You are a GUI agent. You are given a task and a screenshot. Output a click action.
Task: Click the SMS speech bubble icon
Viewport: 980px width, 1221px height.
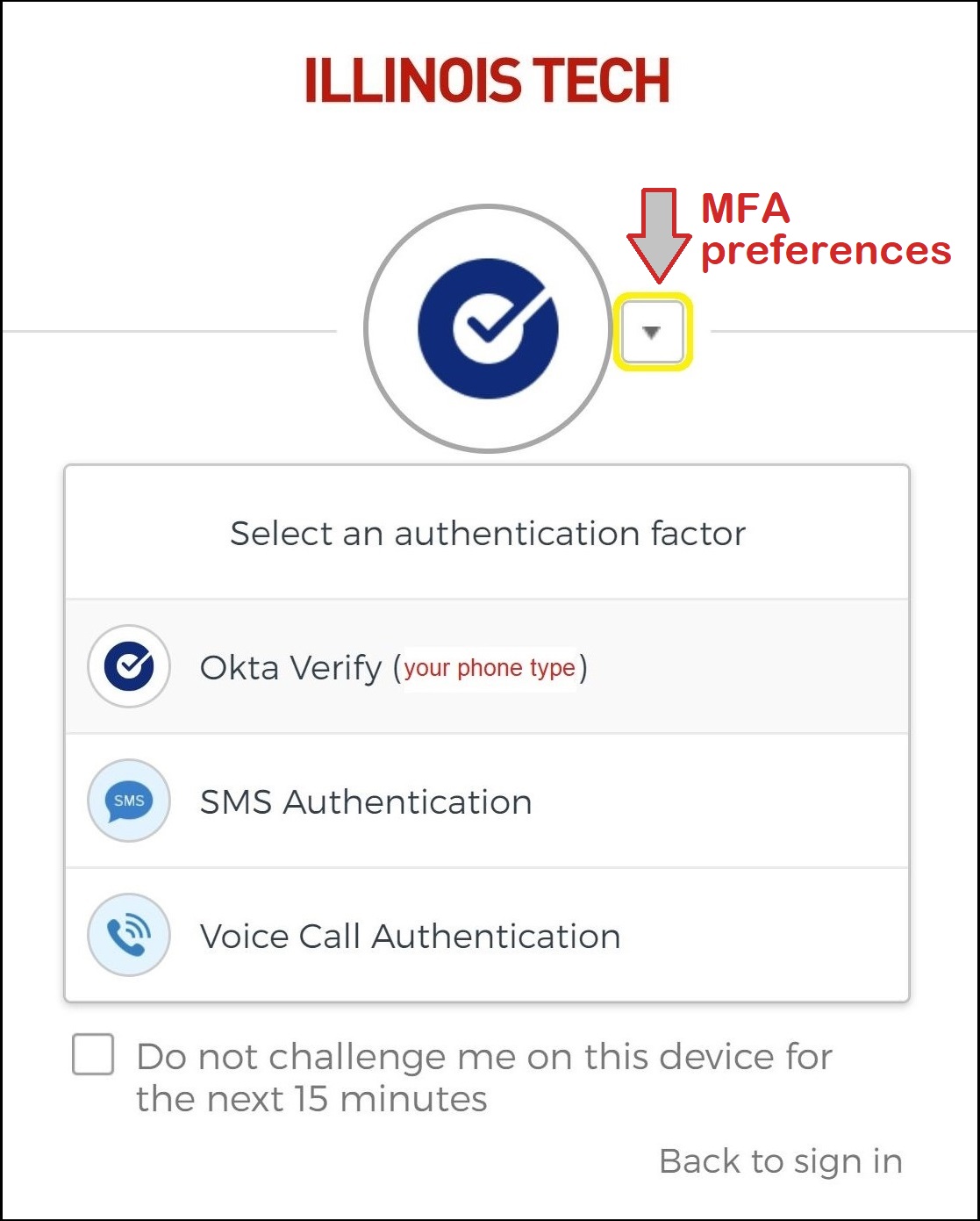coord(128,801)
